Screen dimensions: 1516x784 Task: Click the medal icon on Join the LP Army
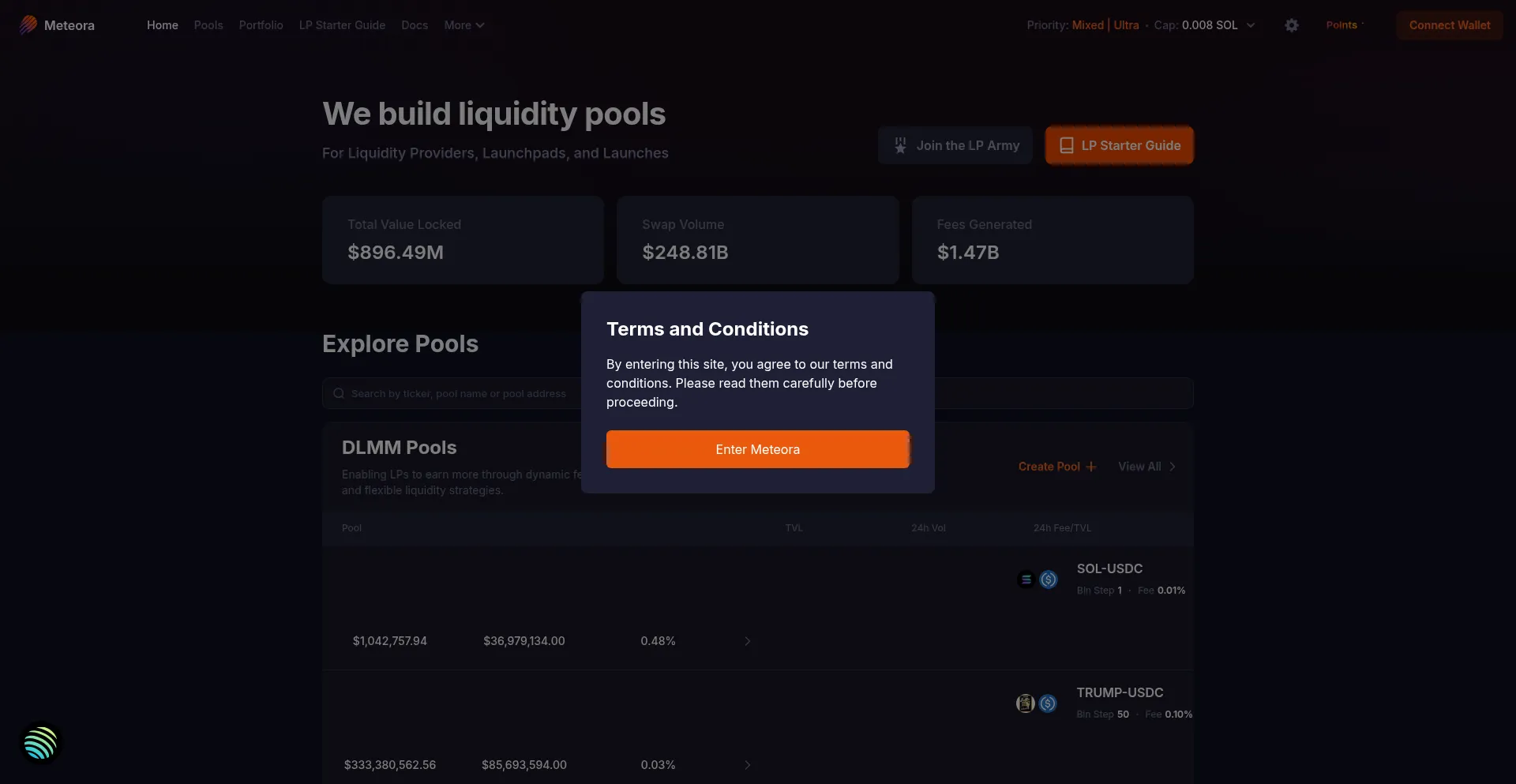(900, 145)
